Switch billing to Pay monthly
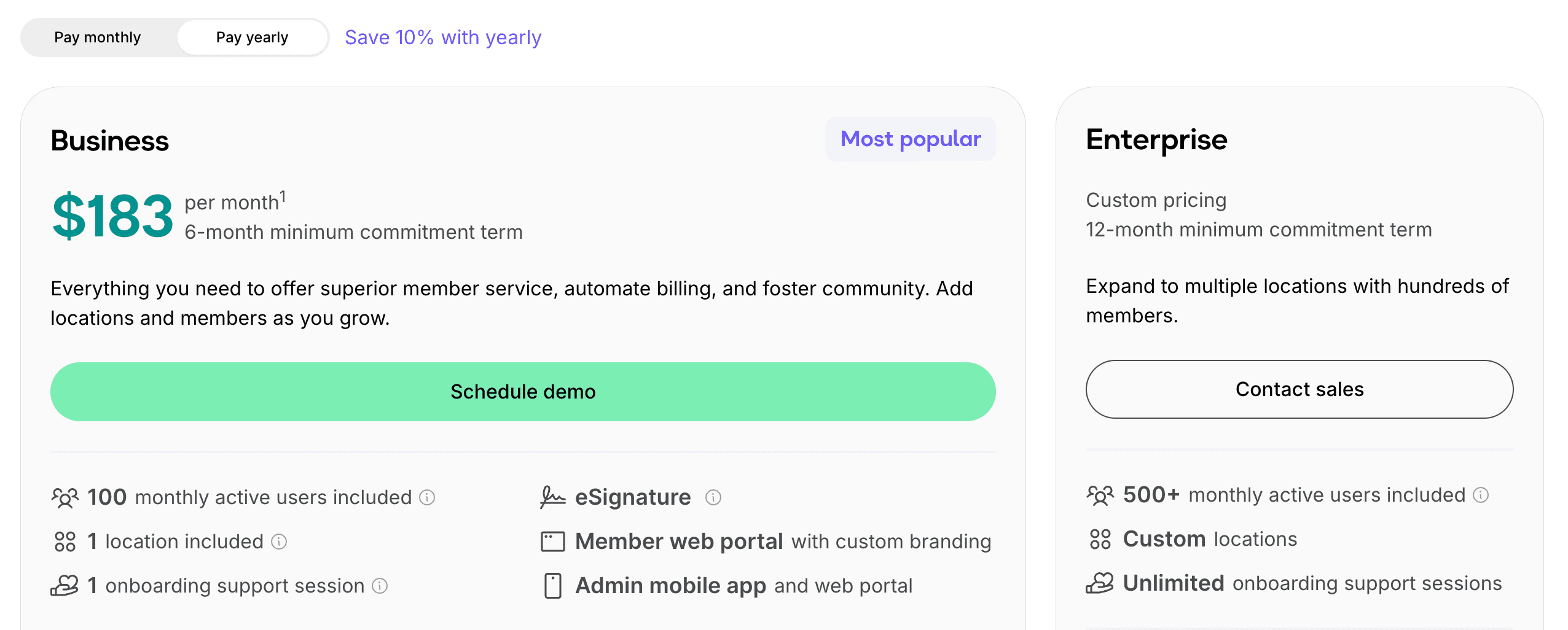 (x=98, y=37)
